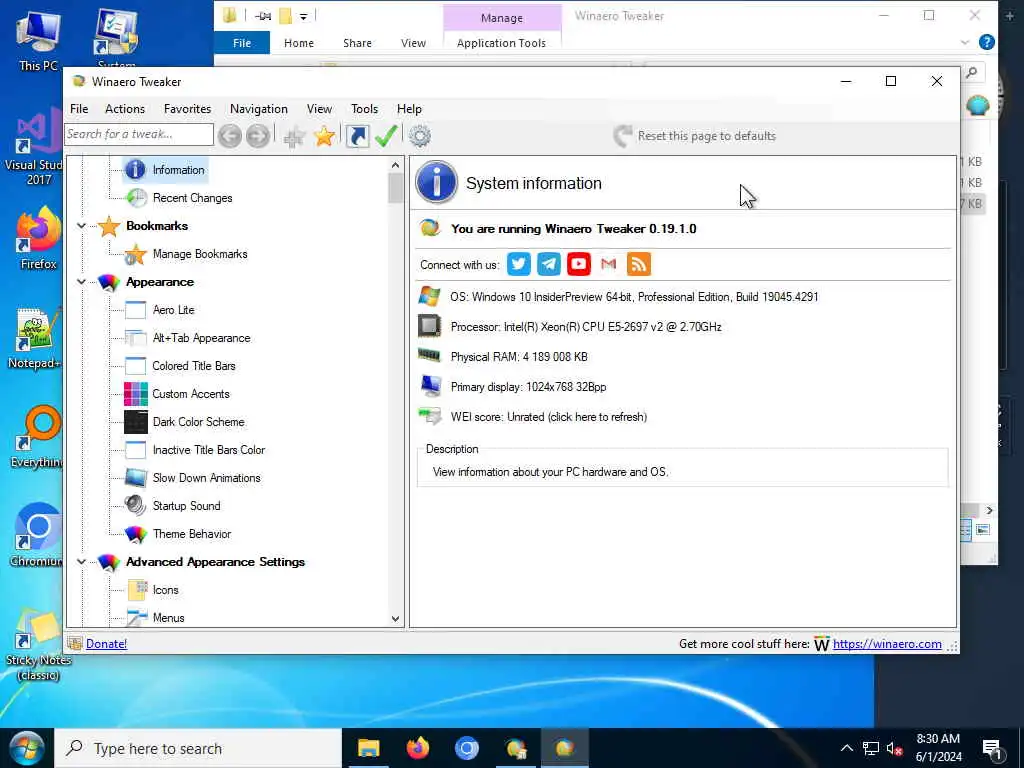Open the Favorites menu

pos(187,109)
